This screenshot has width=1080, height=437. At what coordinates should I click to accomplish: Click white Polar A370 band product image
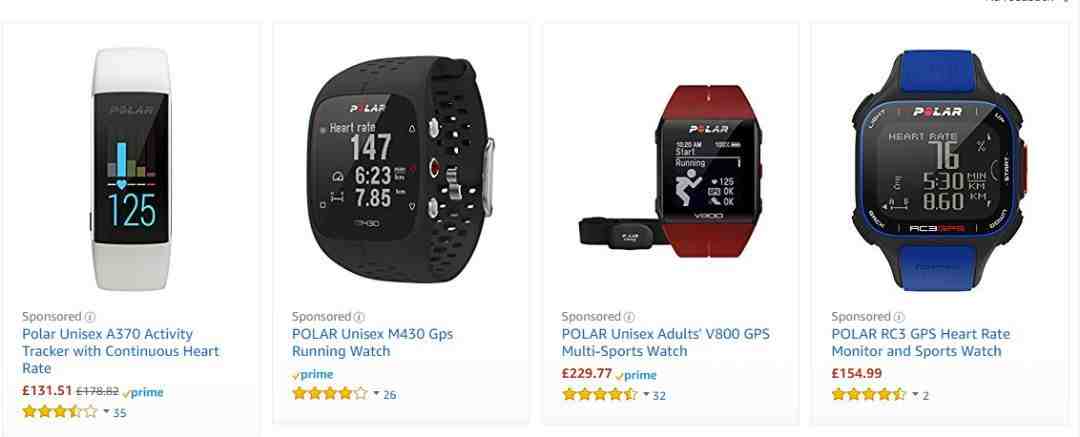coord(131,168)
